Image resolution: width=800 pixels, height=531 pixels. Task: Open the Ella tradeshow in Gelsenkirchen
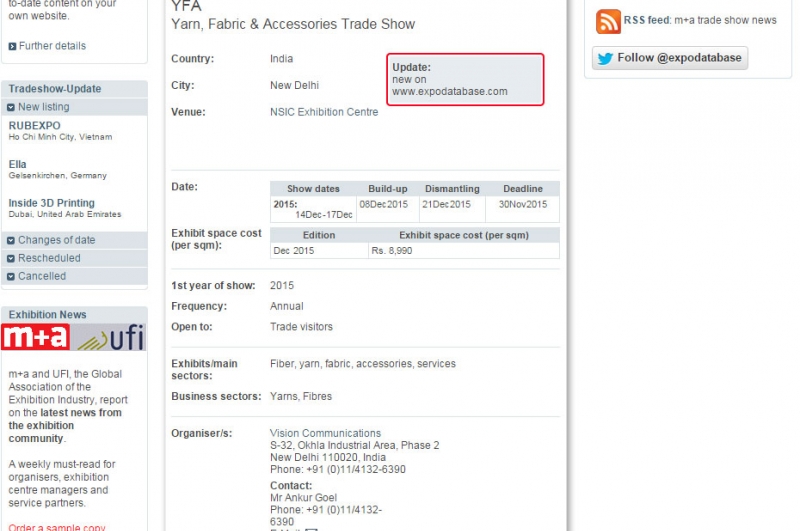coord(18,164)
